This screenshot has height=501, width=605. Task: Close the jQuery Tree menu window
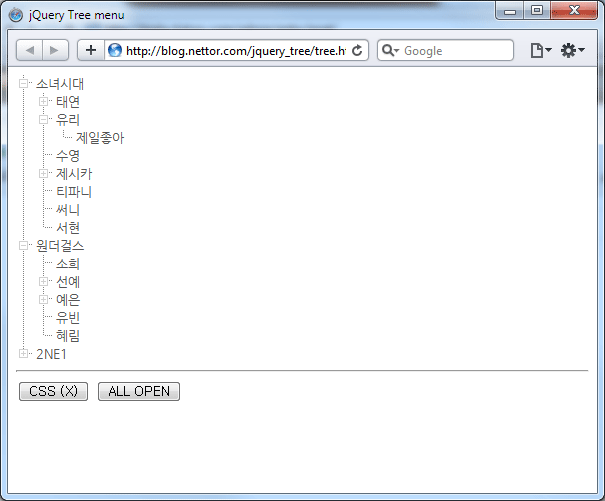pyautogui.click(x=574, y=11)
